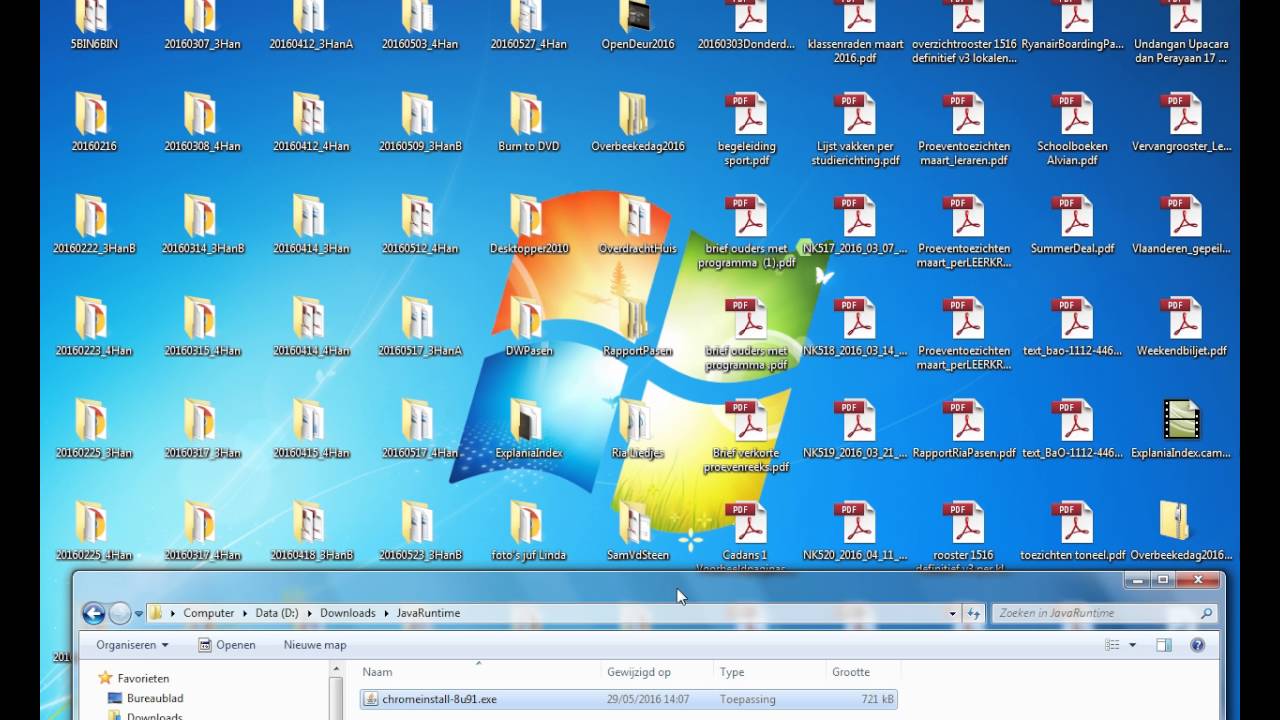This screenshot has width=1280, height=720.
Task: Select the 20160222_3HanB folder
Action: (x=93, y=216)
